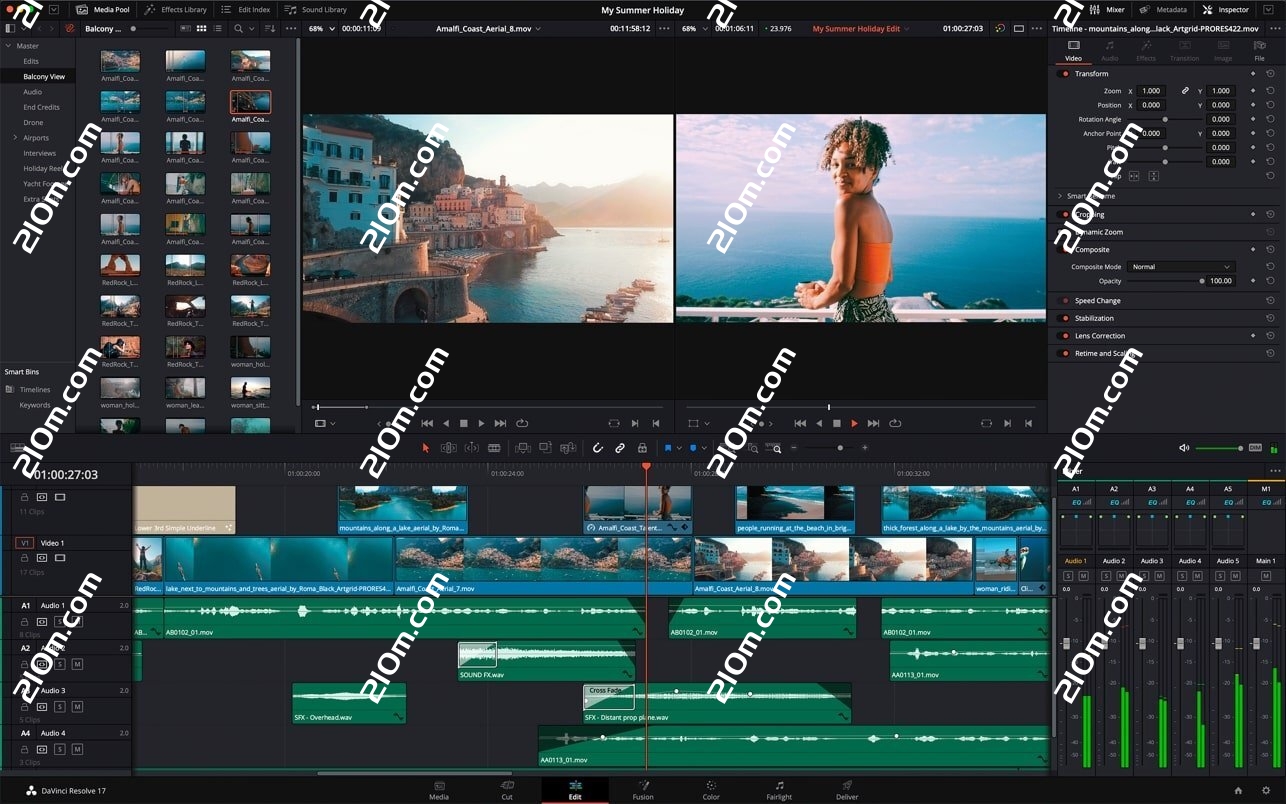Click the blue Marker icon
Viewport: 1286px width, 804px height.
692,448
